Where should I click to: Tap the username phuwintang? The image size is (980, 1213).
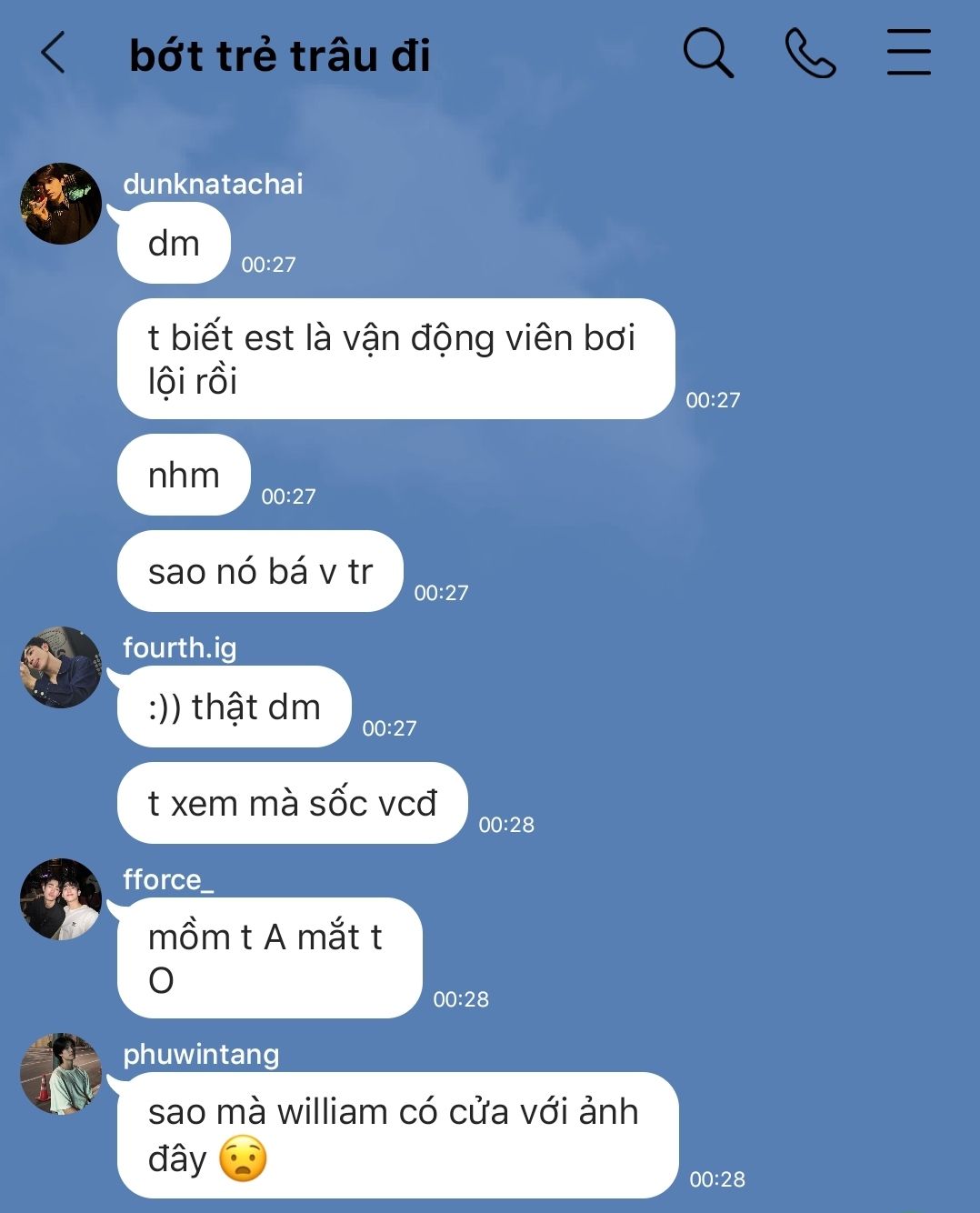(201, 1054)
